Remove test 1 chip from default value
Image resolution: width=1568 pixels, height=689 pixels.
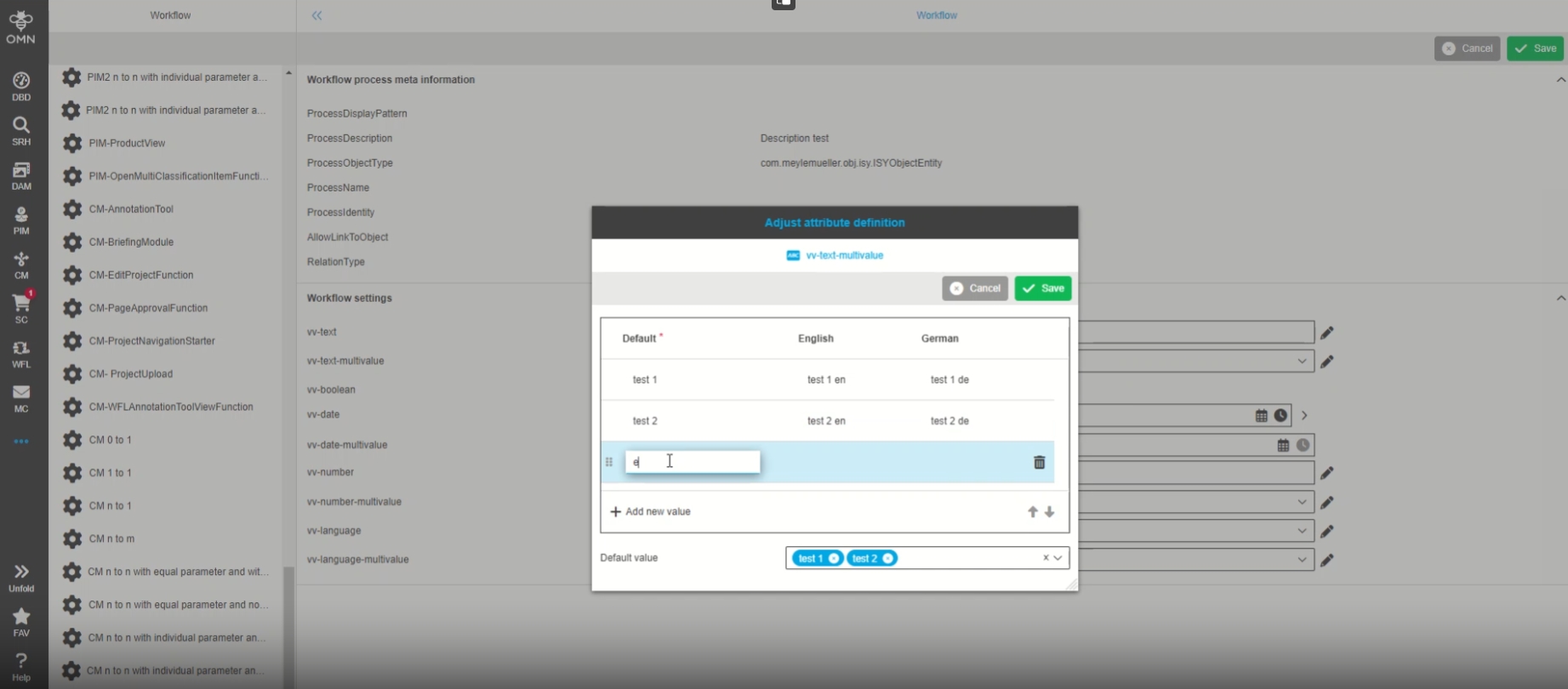click(x=834, y=558)
